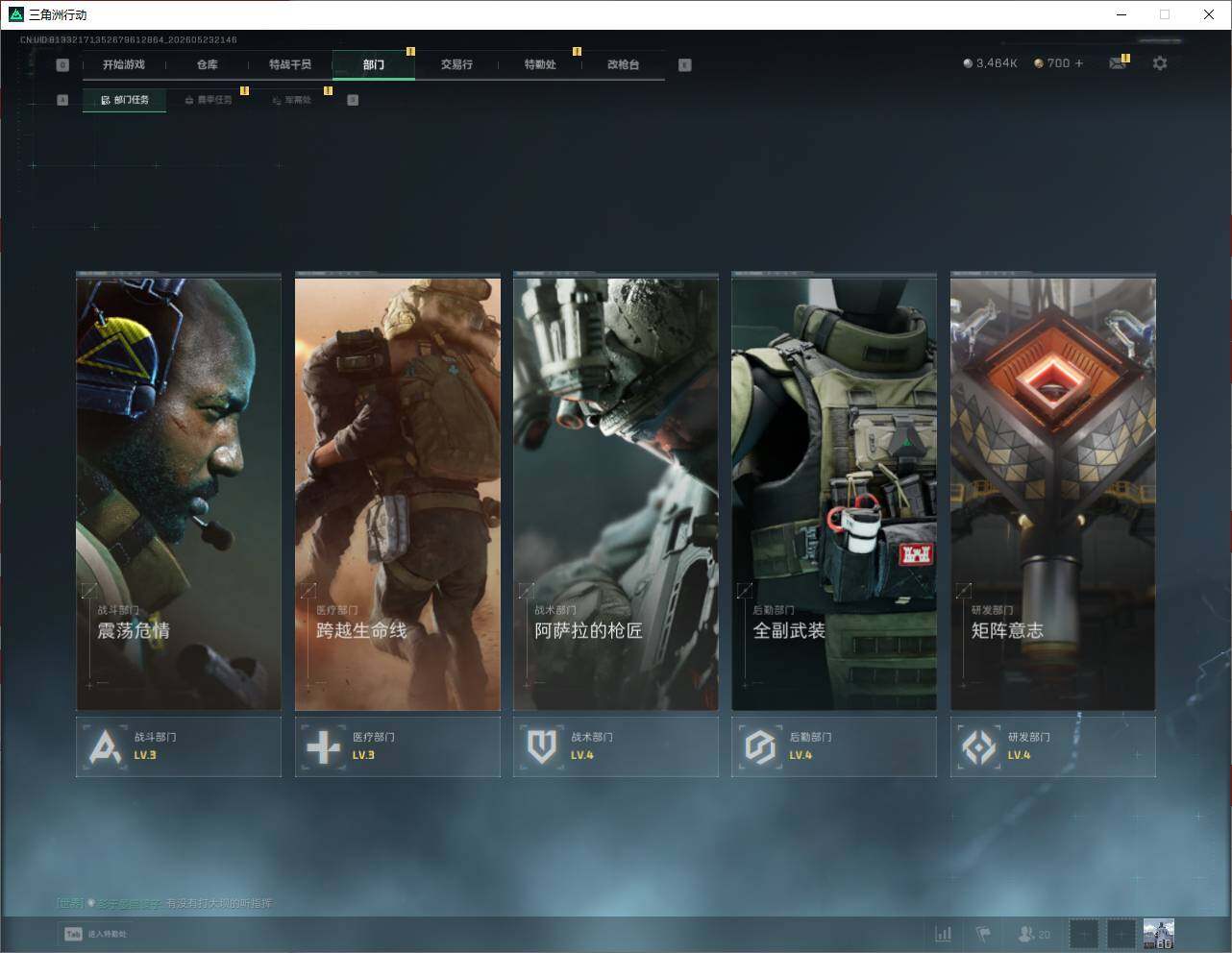Switch to the 改枪台 tab
Screen dimensions: 1232x953
(623, 64)
